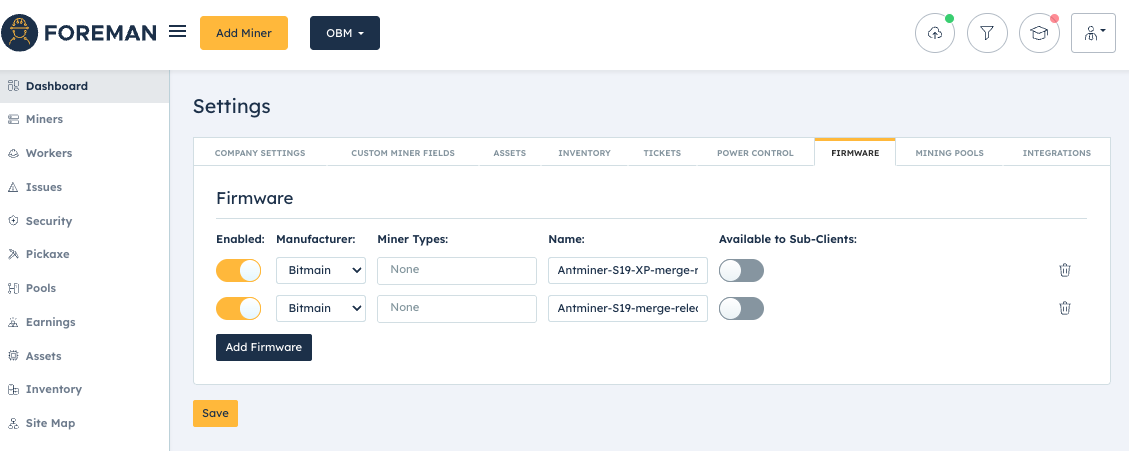Delete the Antminer-S19-XP firmware row
This screenshot has height=451, width=1129.
[1065, 270]
